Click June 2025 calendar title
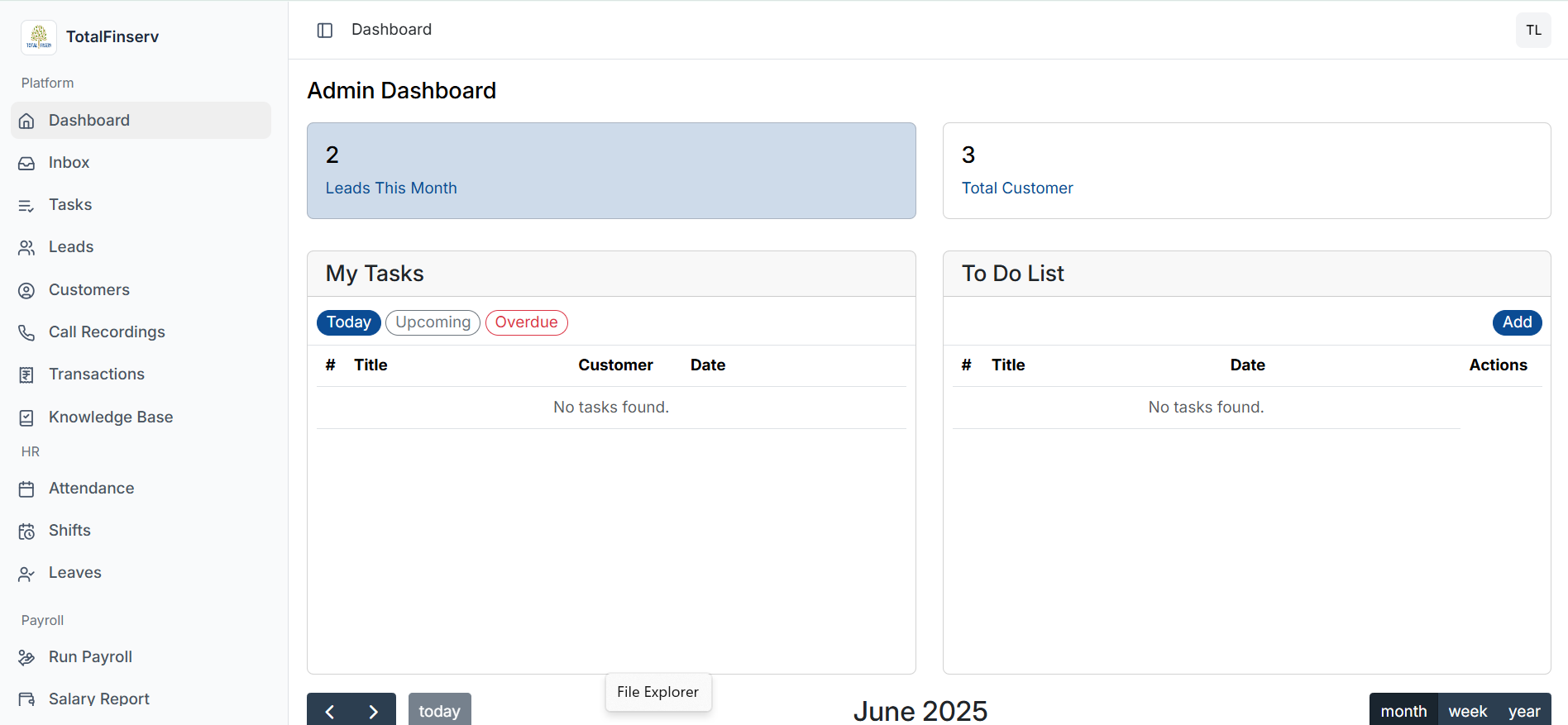Viewport: 1568px width, 725px height. 920,711
